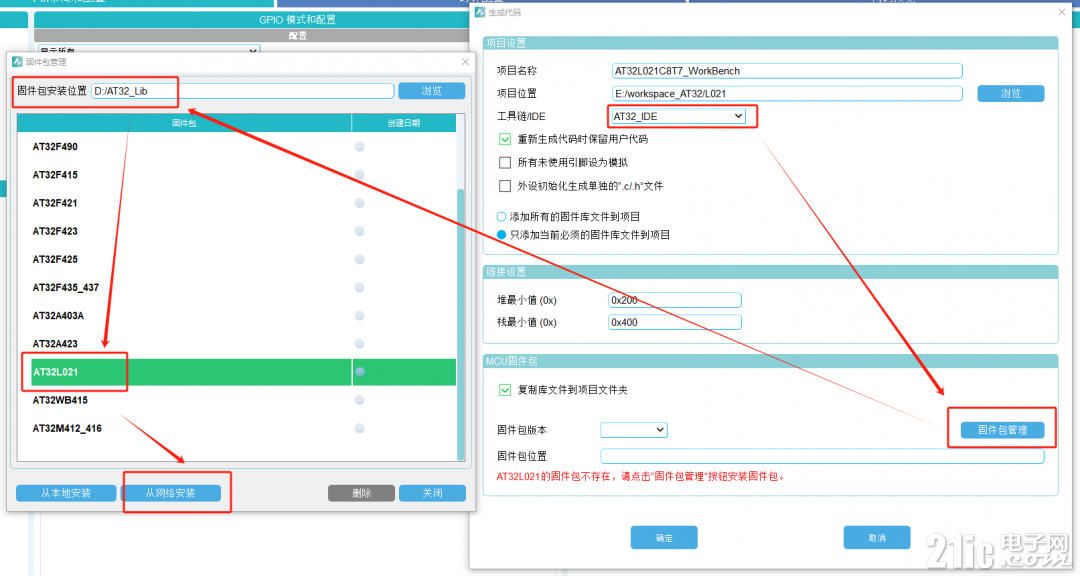Click status dot for AT32WB415
Image resolution: width=1080 pixels, height=576 pixels.
[x=360, y=400]
